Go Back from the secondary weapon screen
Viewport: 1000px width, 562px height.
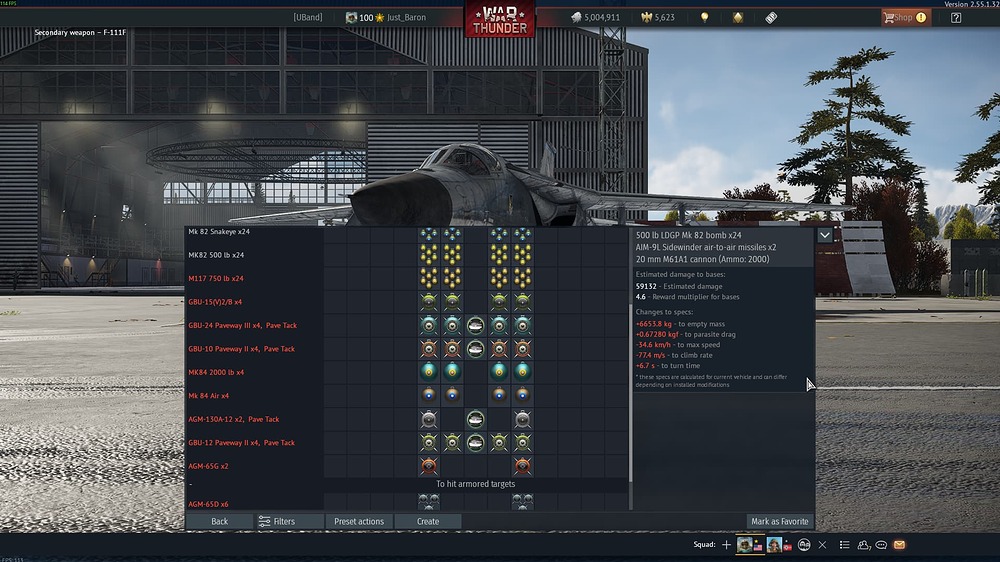pyautogui.click(x=219, y=521)
